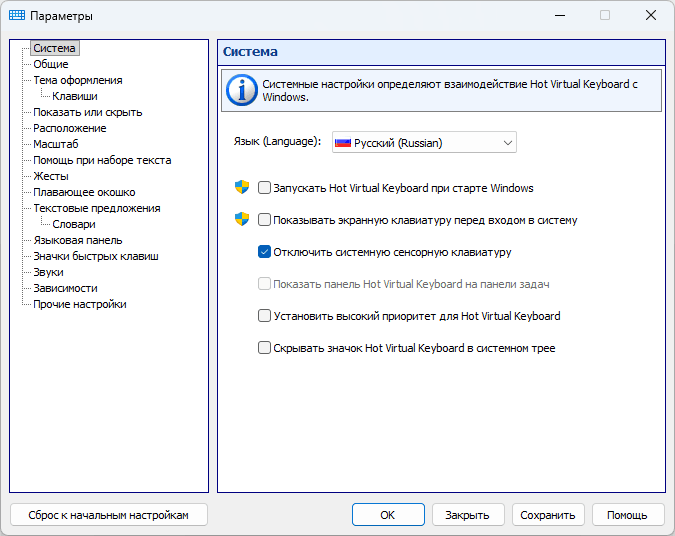Image resolution: width=675 pixels, height=536 pixels.
Task: Select Помощь при наборе текста
Action: [102, 160]
